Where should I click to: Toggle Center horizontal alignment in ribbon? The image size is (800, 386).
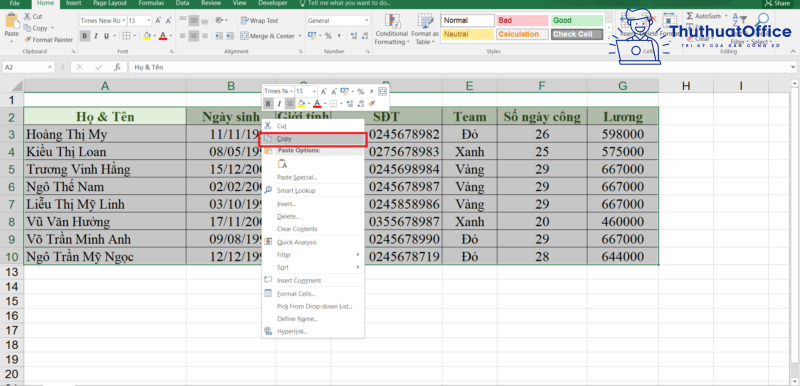[194, 36]
